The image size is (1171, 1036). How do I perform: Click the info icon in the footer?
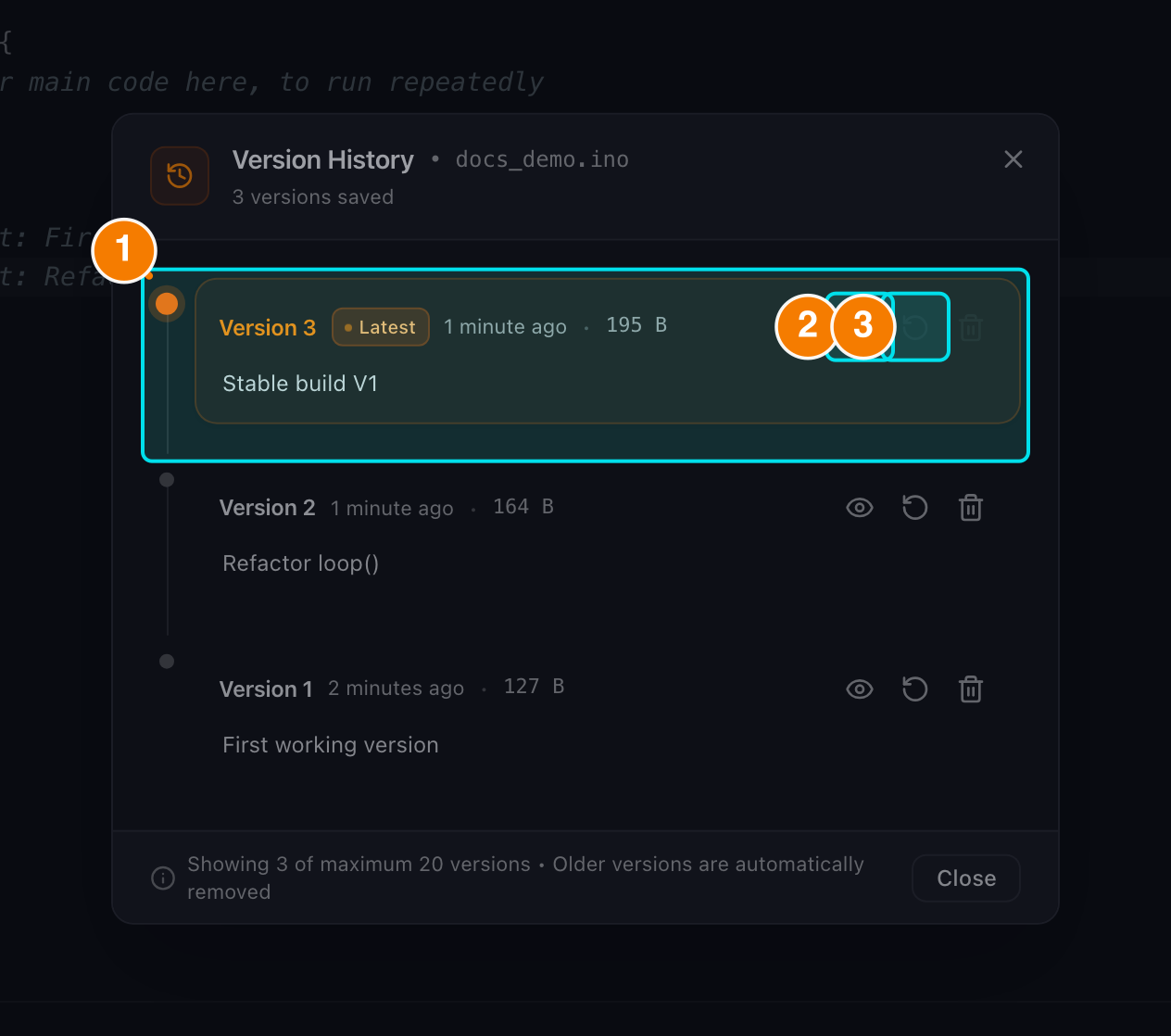click(163, 878)
